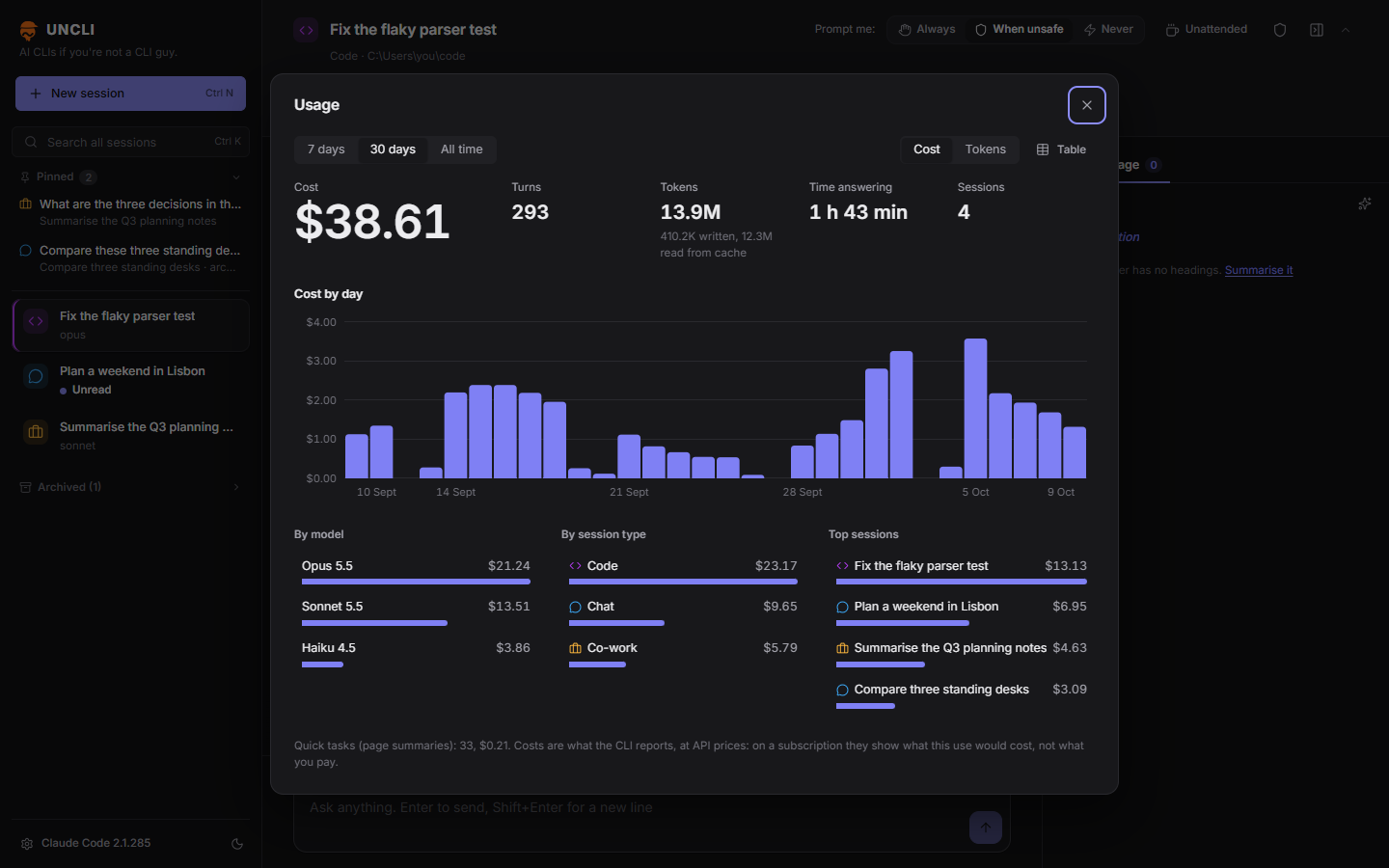
Task: Select the 30 days range tab
Action: 393,149
